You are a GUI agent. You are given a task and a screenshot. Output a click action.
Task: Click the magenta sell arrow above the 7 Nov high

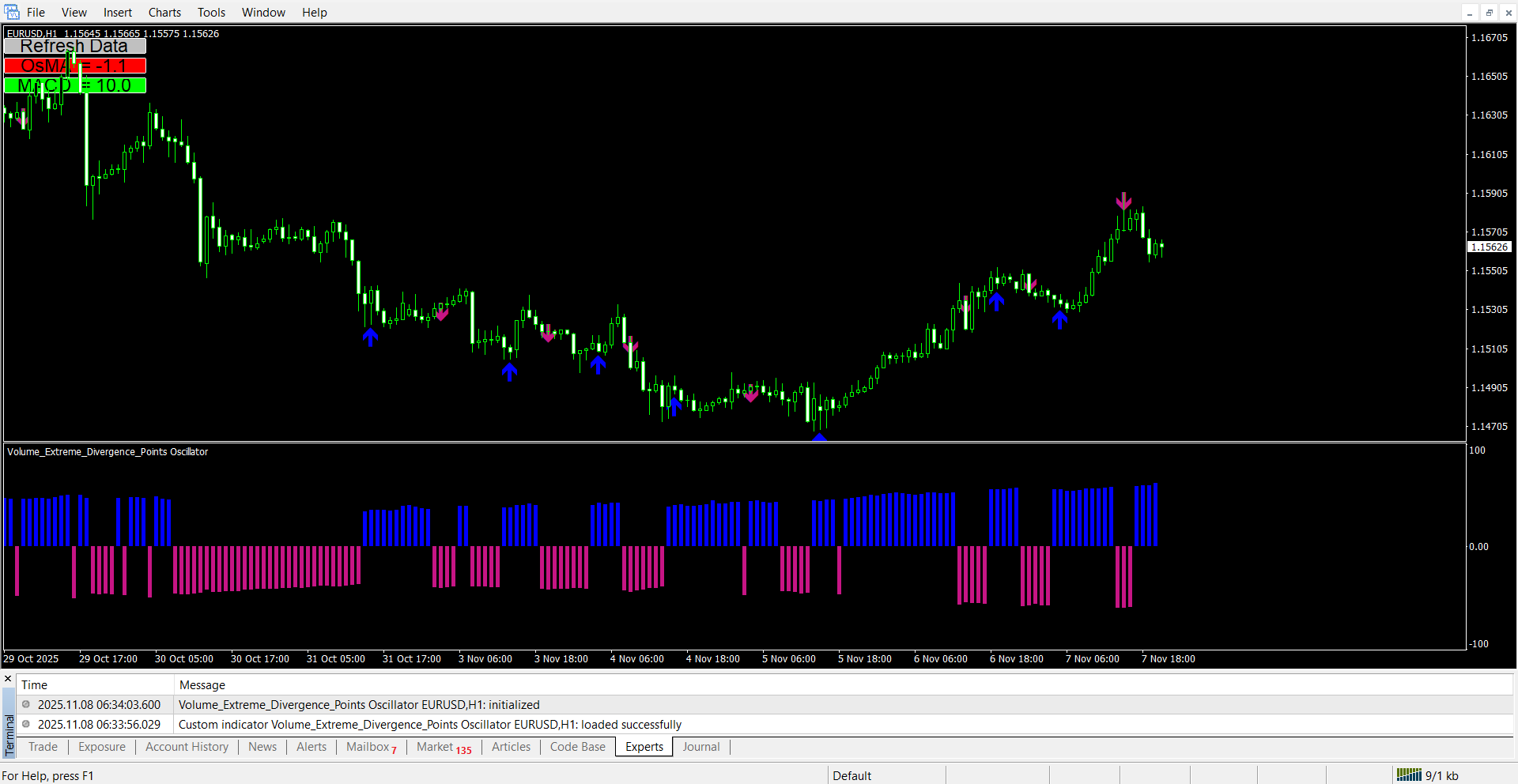click(x=1123, y=201)
